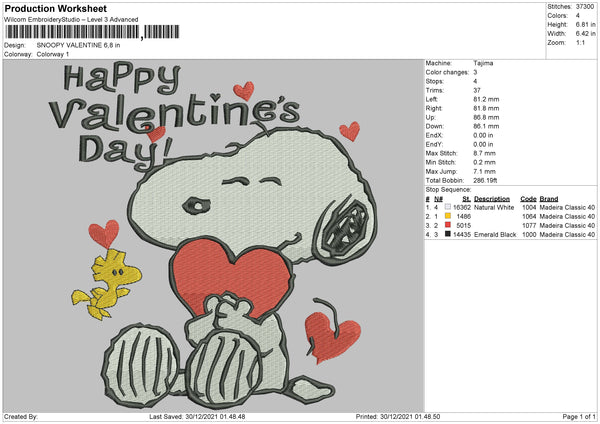This screenshot has width=600, height=424.
Task: Click the Snoopy Valentine embroidery design preview
Action: [214, 235]
